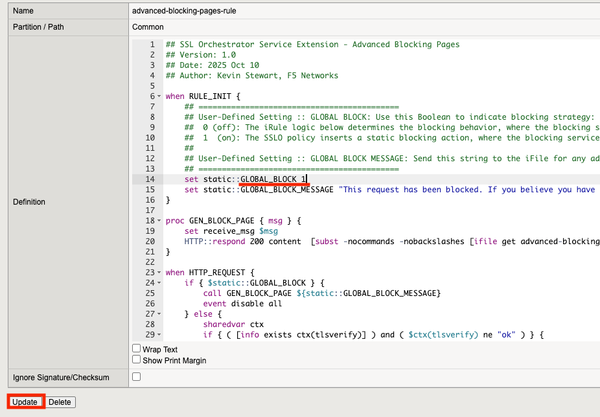Fold the if GLOBAL_BLOCK statement at line 24
Screen dimensions: 600x417
point(160,282)
